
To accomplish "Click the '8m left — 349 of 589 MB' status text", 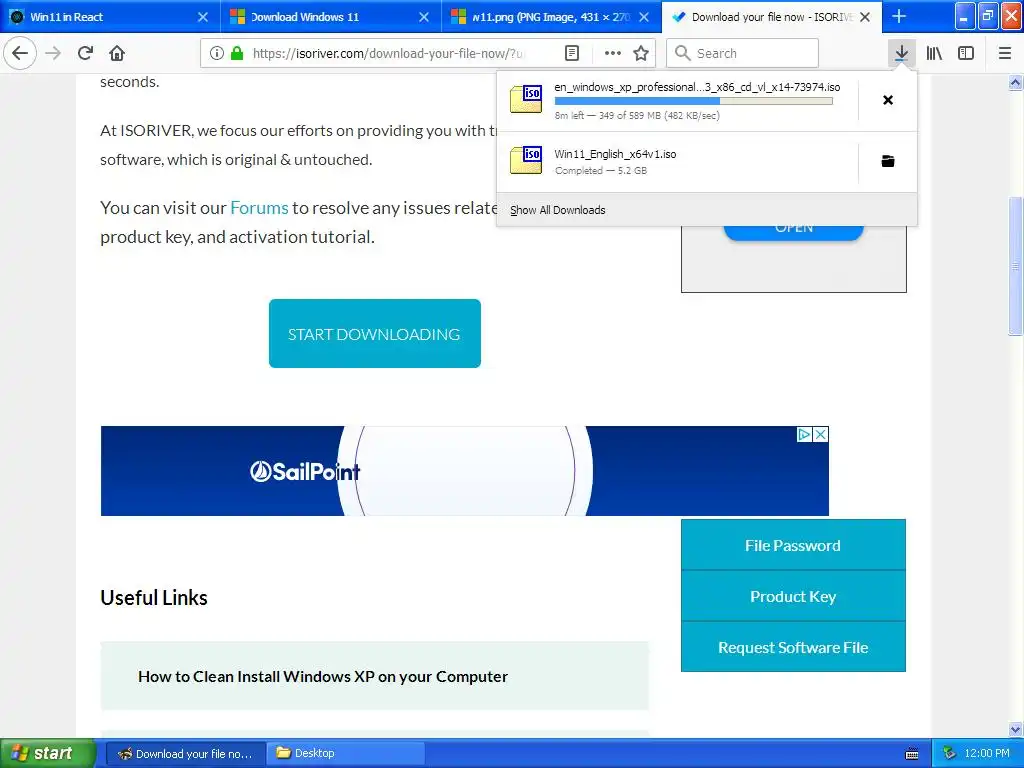I will (637, 116).
